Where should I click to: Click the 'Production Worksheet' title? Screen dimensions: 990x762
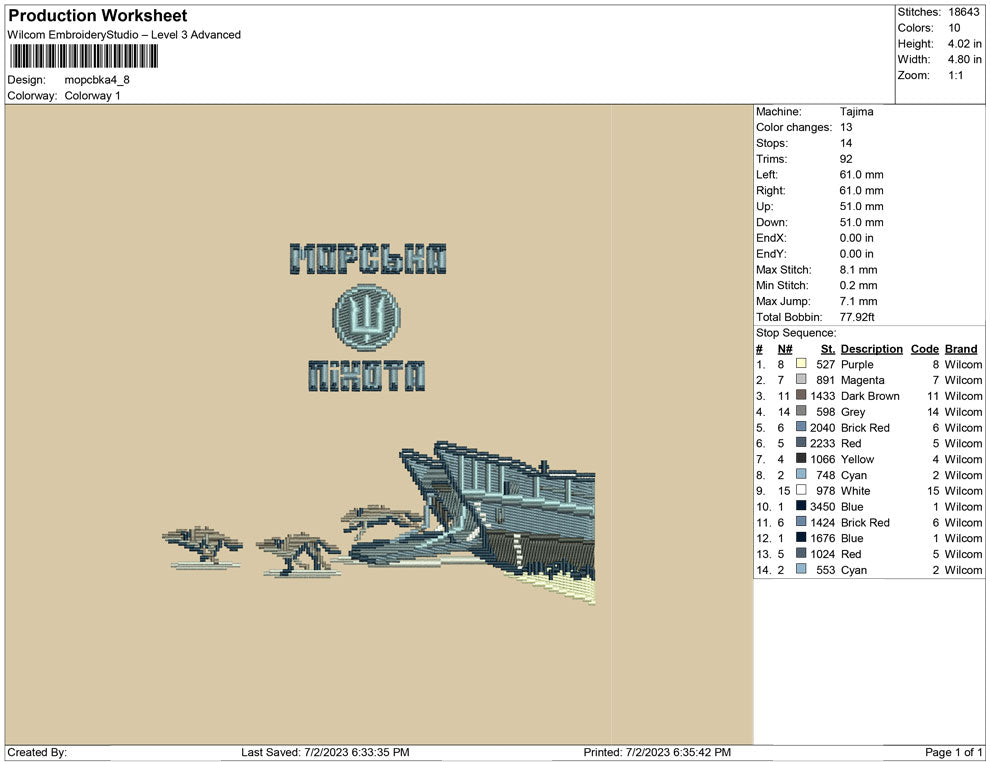(x=98, y=15)
